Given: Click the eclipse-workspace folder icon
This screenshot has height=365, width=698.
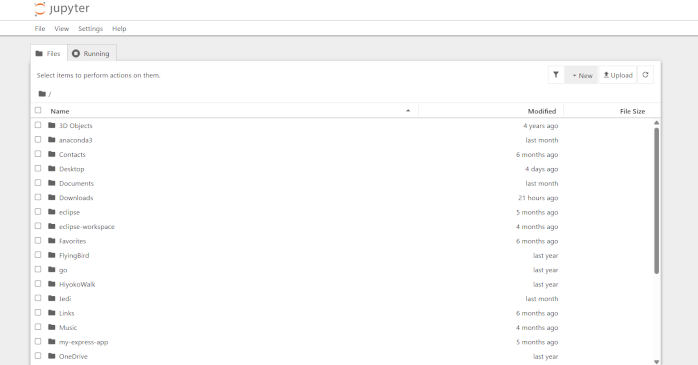Looking at the screenshot, I should click(52, 226).
